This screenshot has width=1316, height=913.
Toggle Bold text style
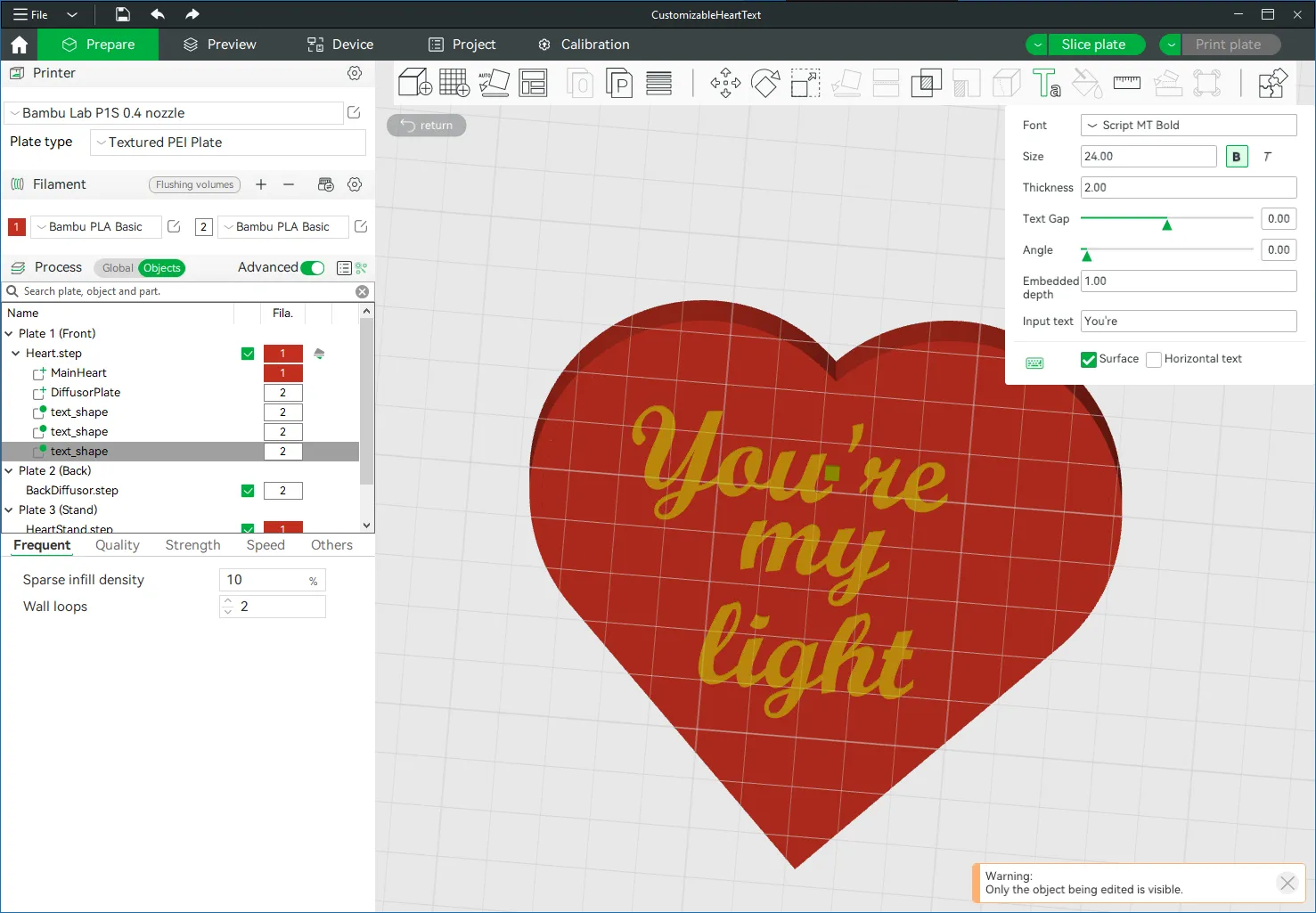click(x=1237, y=157)
